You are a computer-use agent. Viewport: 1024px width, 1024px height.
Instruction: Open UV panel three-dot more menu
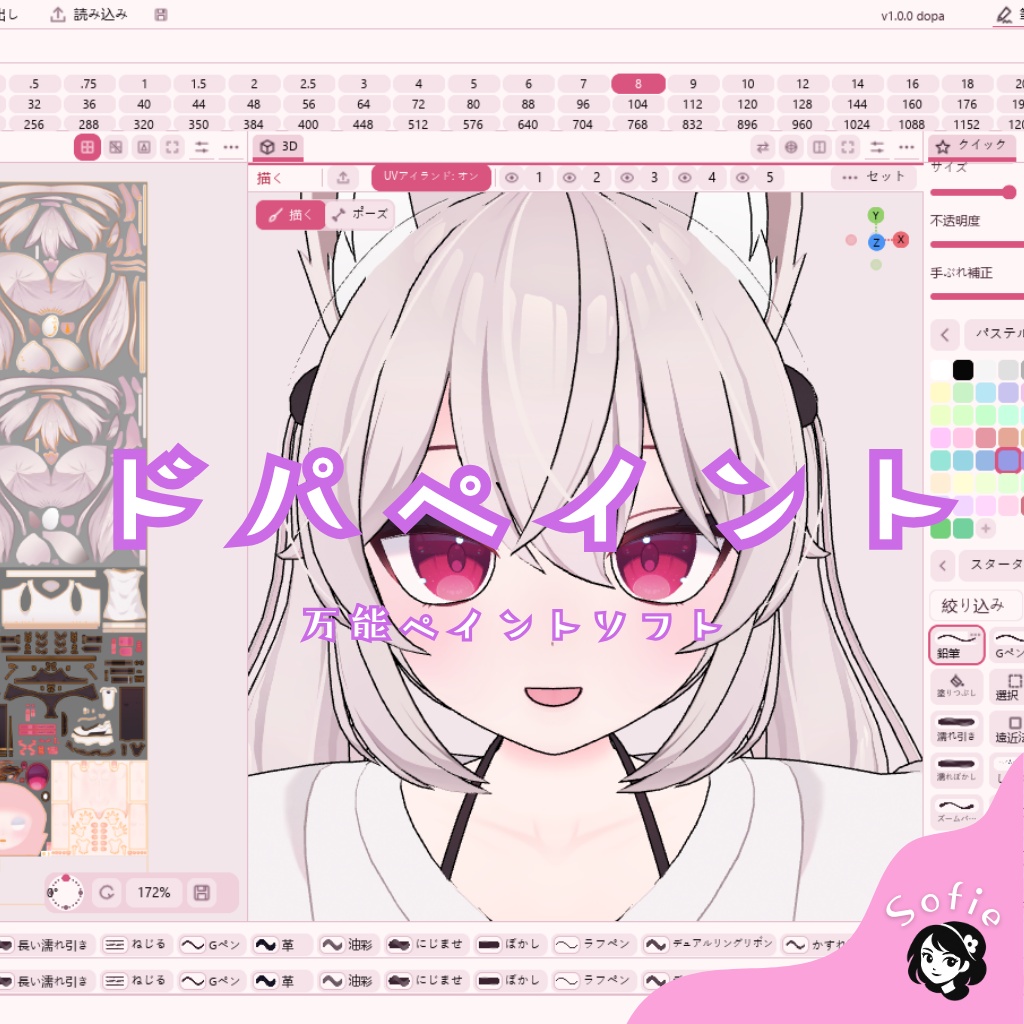click(231, 148)
